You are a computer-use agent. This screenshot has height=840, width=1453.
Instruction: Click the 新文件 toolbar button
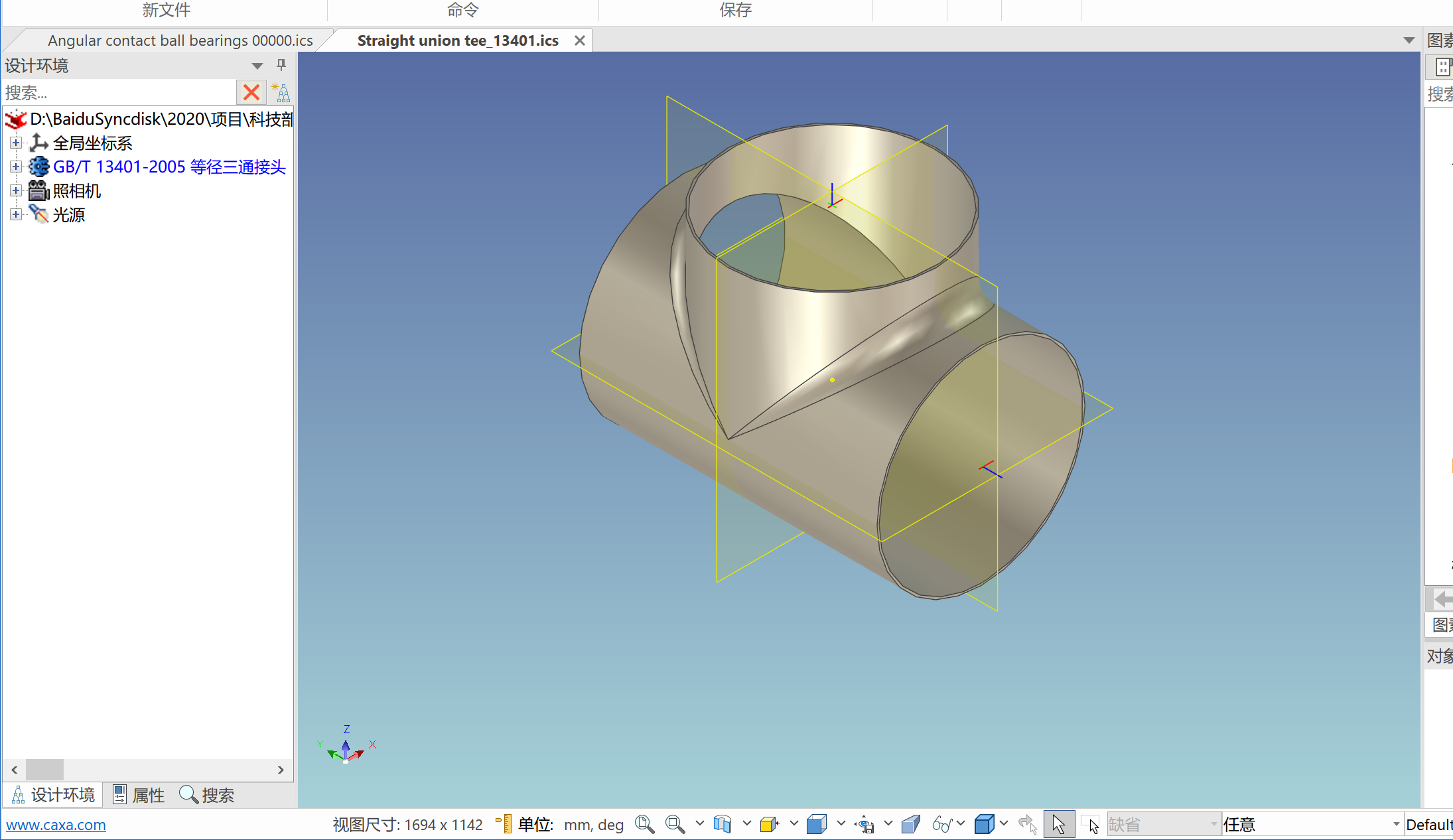[166, 10]
